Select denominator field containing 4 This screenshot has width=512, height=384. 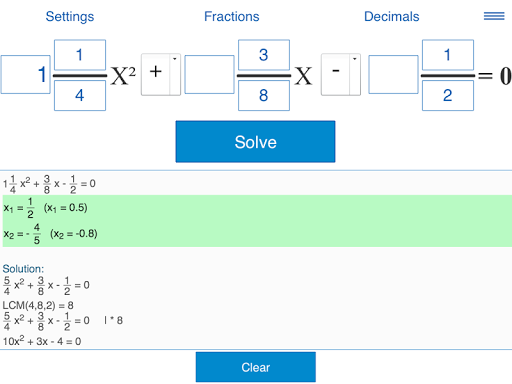pos(80,96)
